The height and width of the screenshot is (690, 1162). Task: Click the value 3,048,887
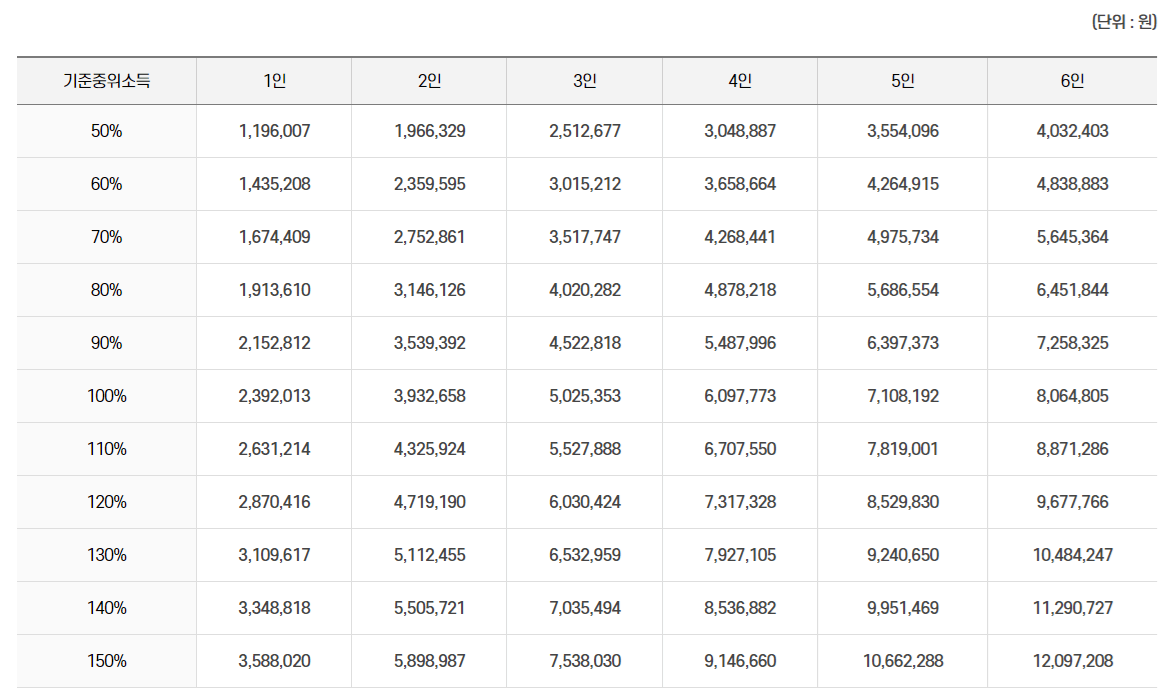pos(740,131)
